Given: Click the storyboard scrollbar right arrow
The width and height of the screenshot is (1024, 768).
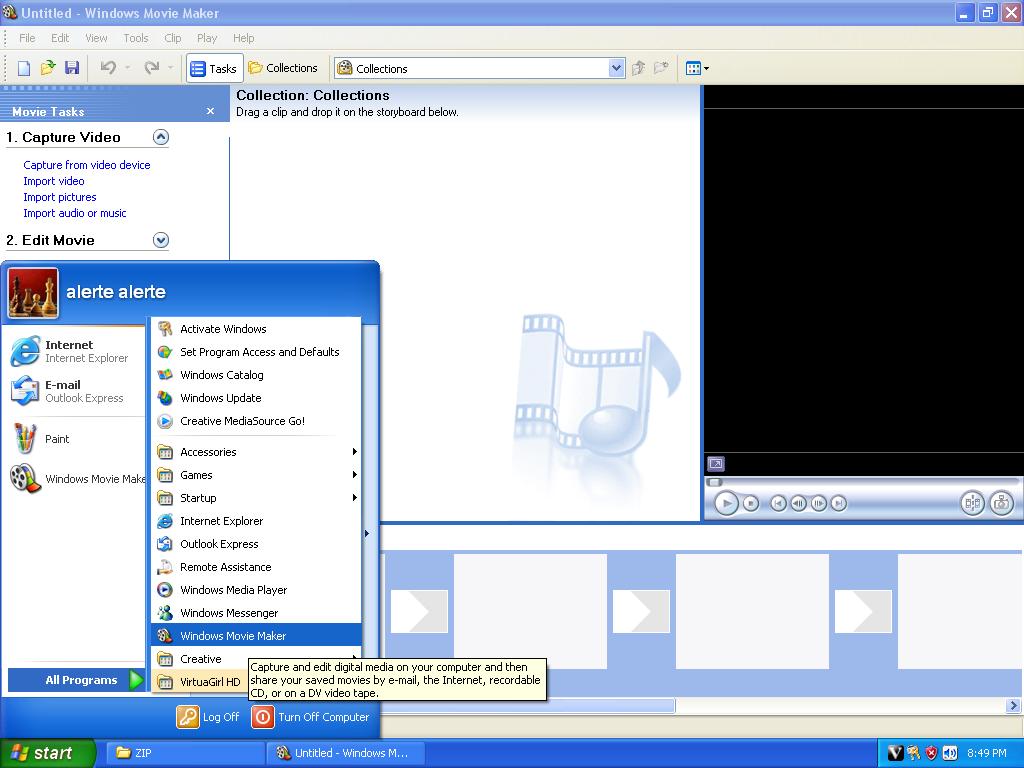Looking at the screenshot, I should 1013,705.
